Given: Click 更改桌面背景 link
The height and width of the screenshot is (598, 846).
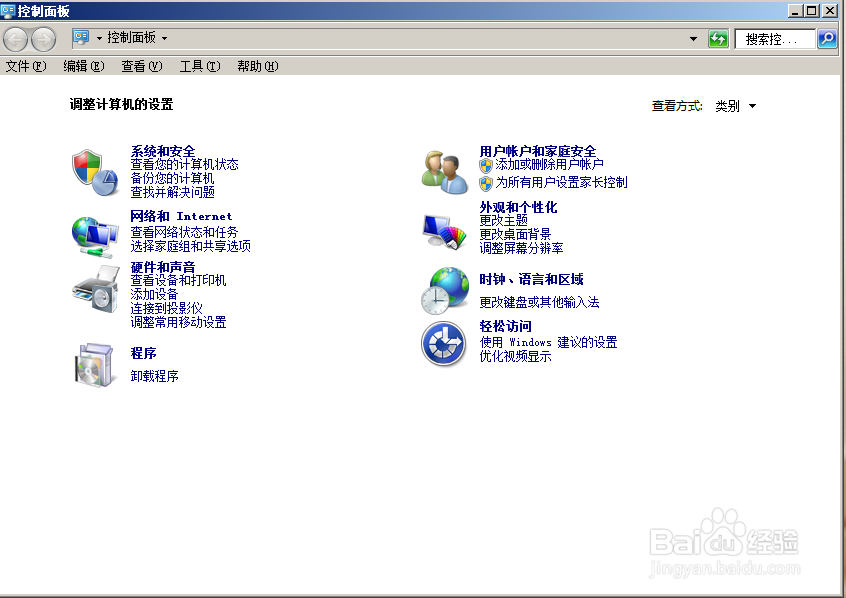Looking at the screenshot, I should 516,235.
